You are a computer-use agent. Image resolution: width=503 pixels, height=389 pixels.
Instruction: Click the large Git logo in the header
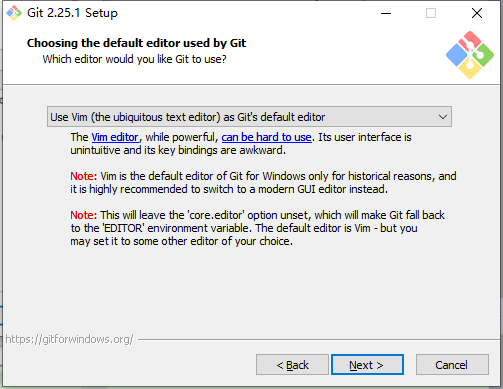click(470, 55)
